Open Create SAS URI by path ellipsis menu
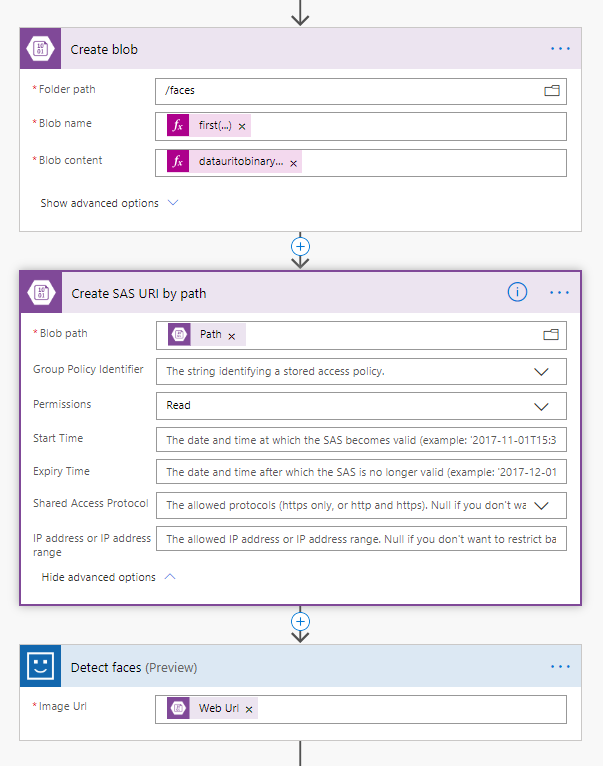603x766 pixels. pos(559,293)
